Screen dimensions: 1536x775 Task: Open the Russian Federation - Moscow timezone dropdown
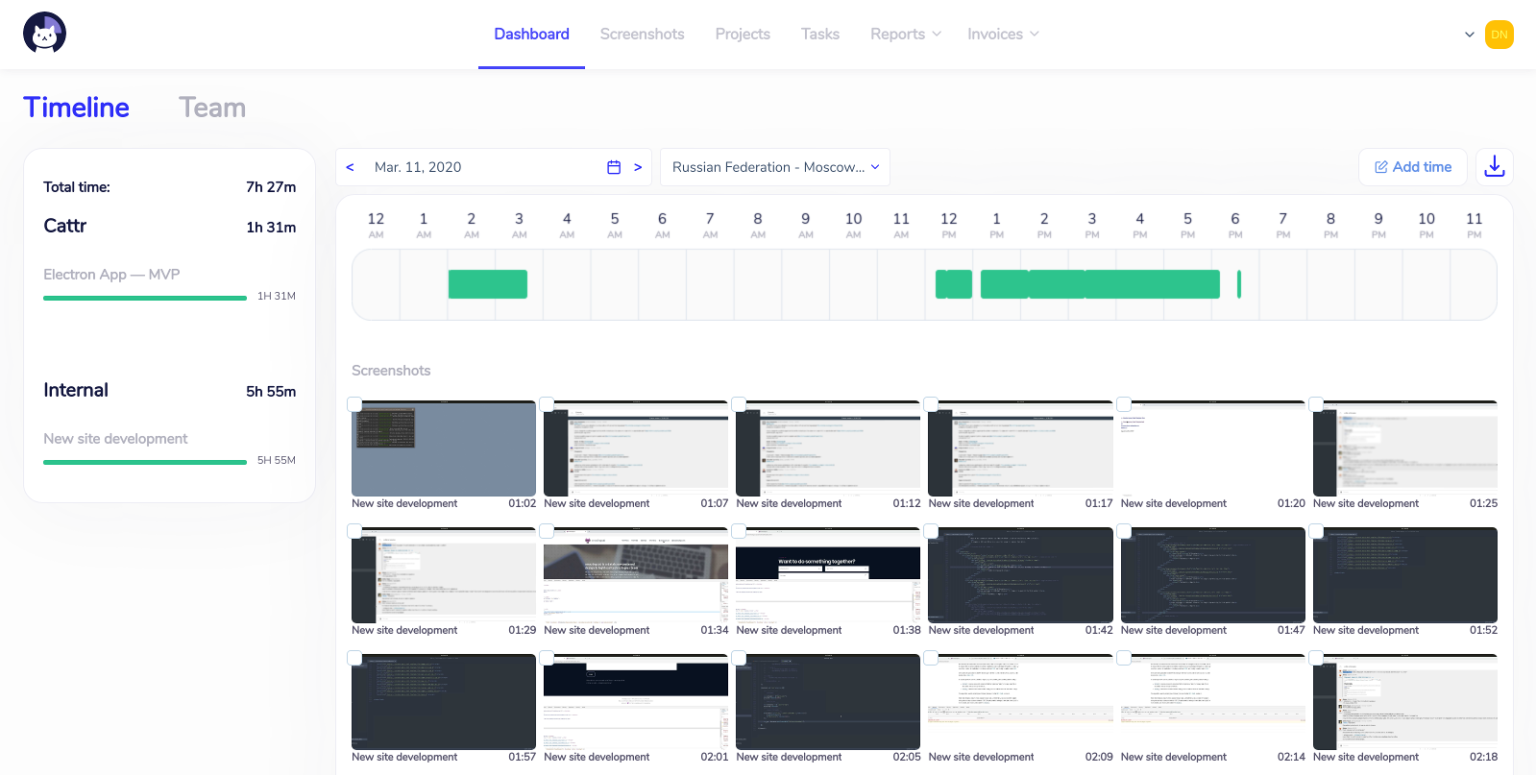point(775,167)
